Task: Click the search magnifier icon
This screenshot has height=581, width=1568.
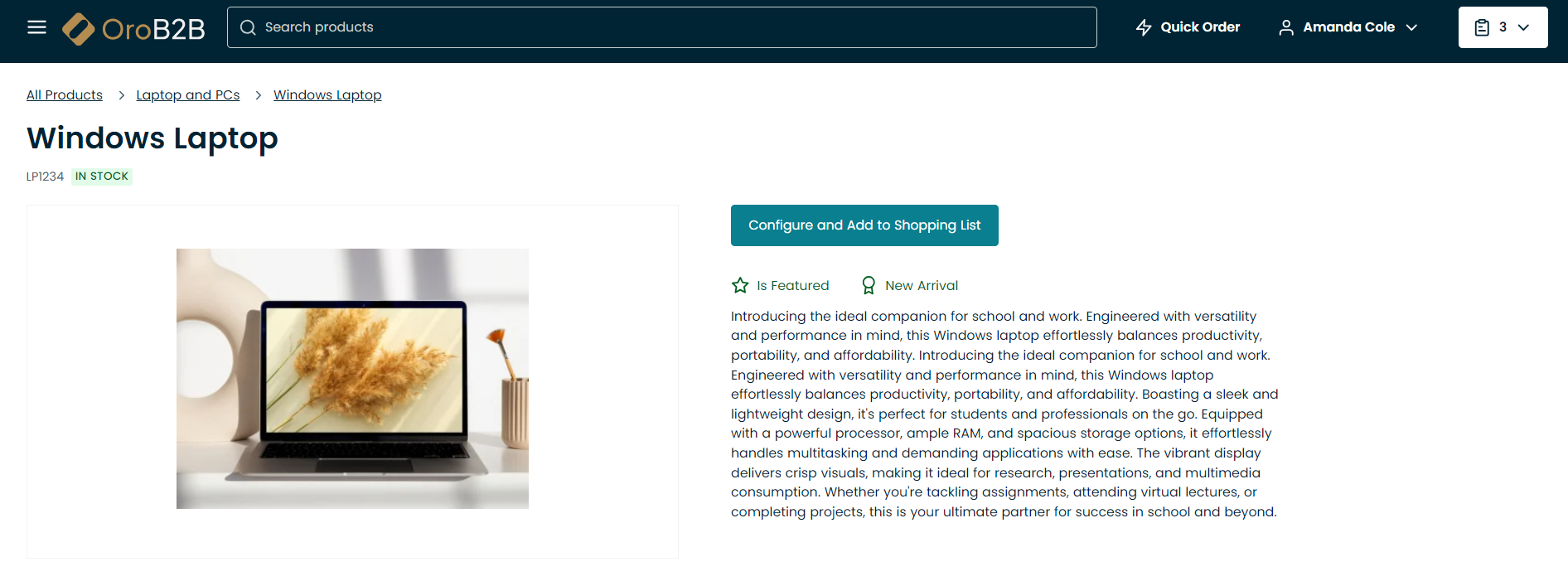Action: [248, 27]
